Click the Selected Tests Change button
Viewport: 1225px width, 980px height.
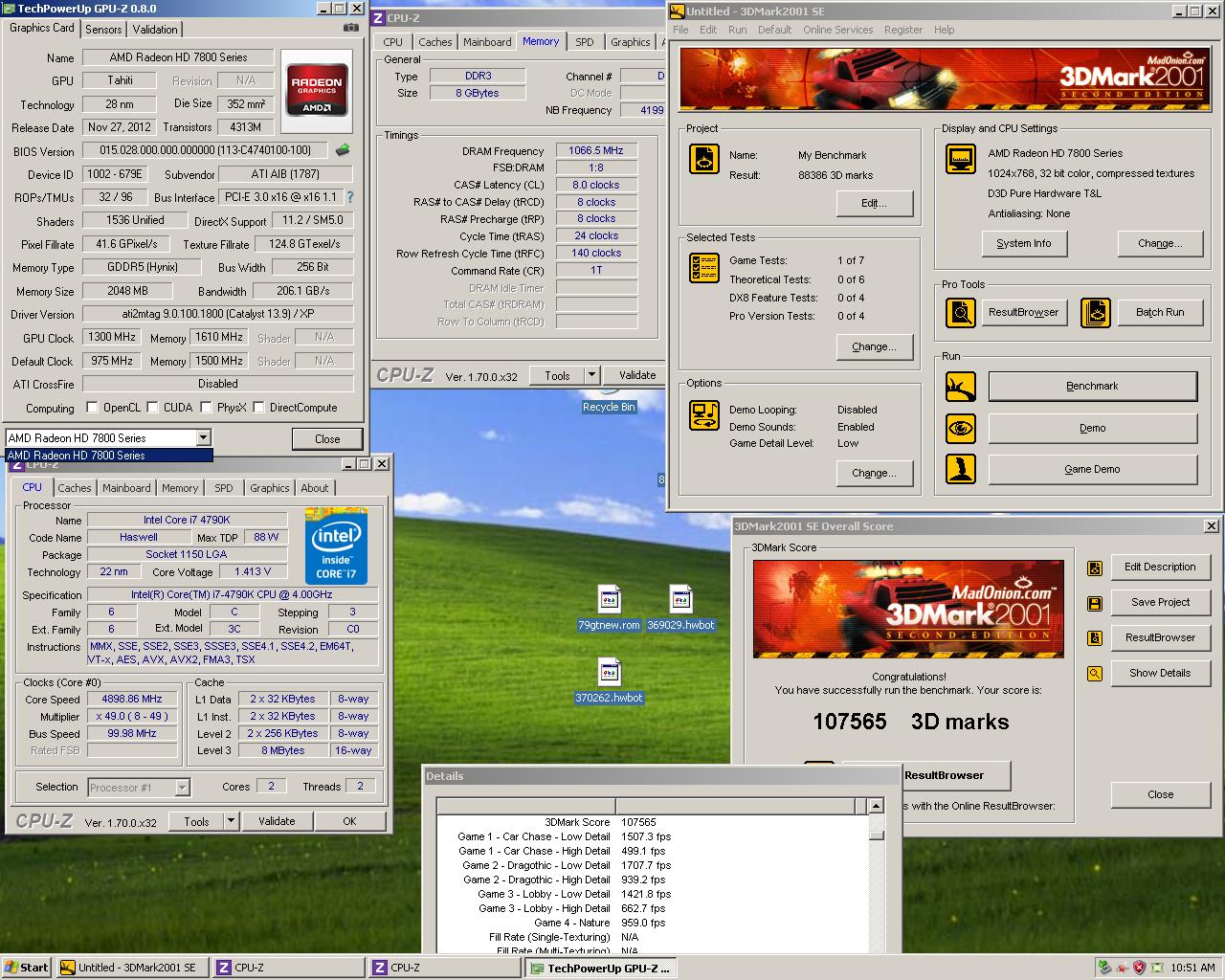[x=873, y=347]
